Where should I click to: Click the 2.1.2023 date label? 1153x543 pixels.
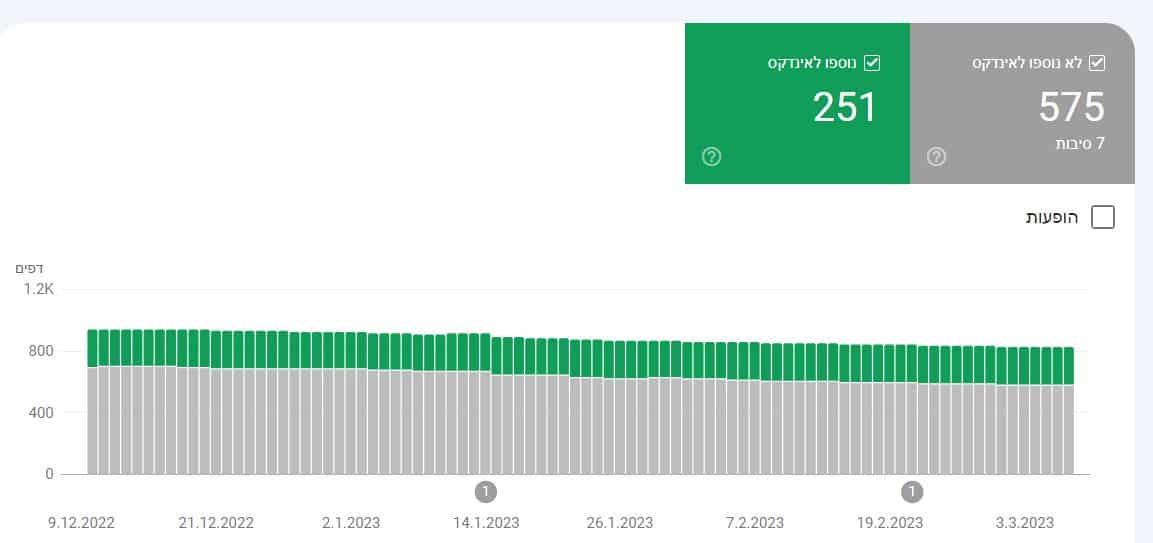pyautogui.click(x=351, y=523)
